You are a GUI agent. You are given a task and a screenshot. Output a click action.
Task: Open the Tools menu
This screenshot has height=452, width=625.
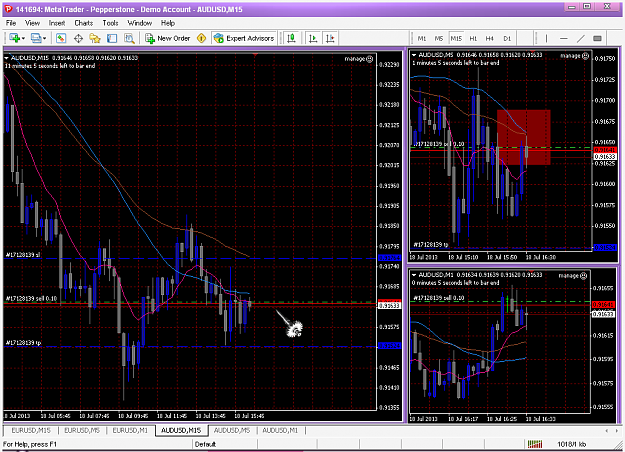[x=110, y=23]
